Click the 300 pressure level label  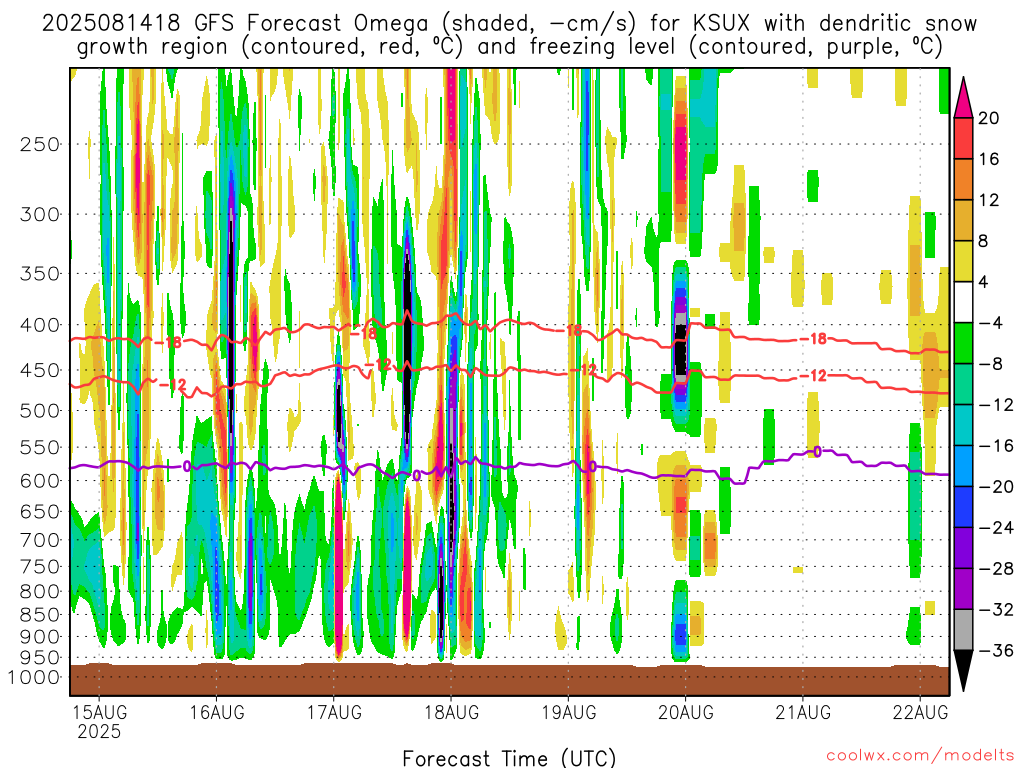pos(40,214)
